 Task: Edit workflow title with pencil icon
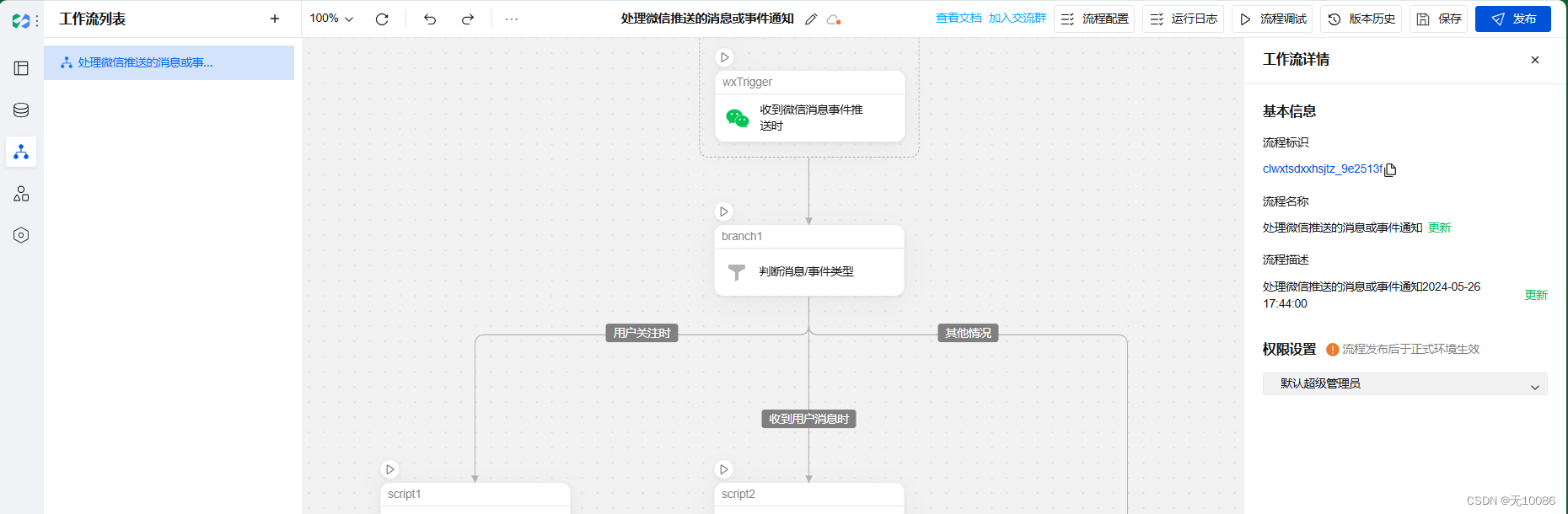tap(811, 19)
